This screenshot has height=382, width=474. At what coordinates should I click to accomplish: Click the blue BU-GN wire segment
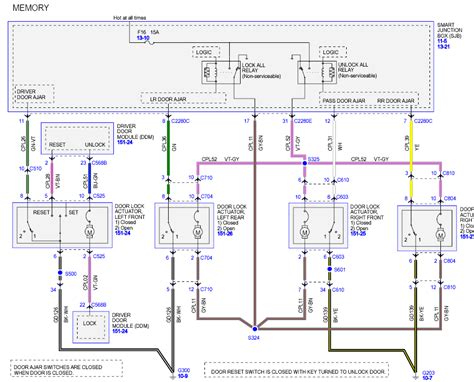coord(89,178)
